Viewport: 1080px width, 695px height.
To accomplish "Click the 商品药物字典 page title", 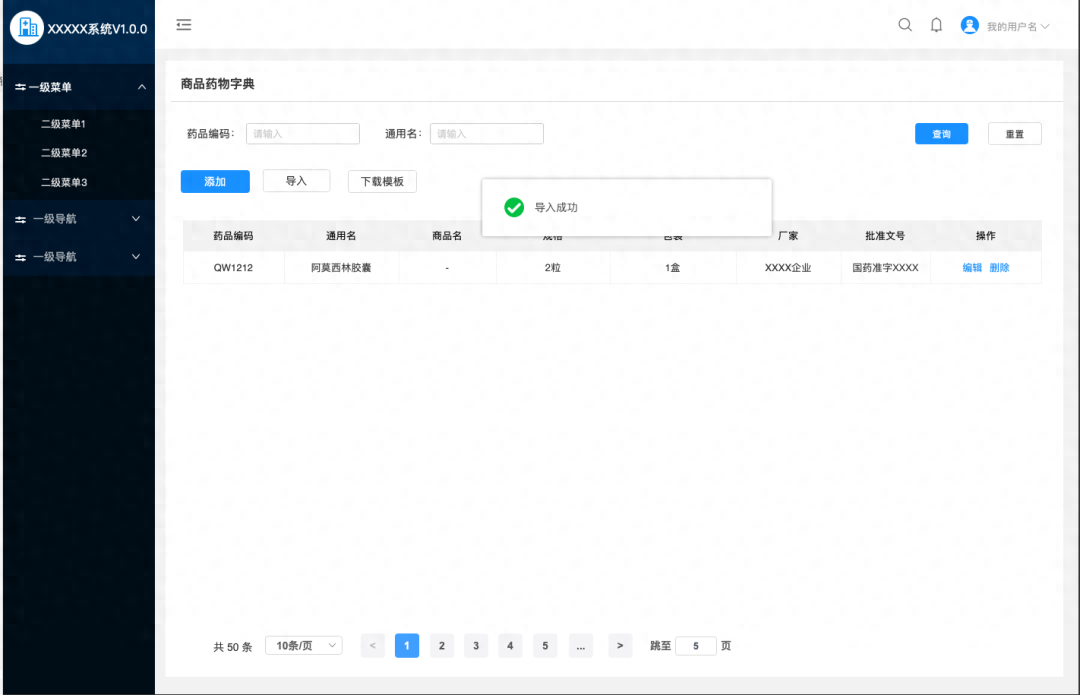I will point(218,84).
